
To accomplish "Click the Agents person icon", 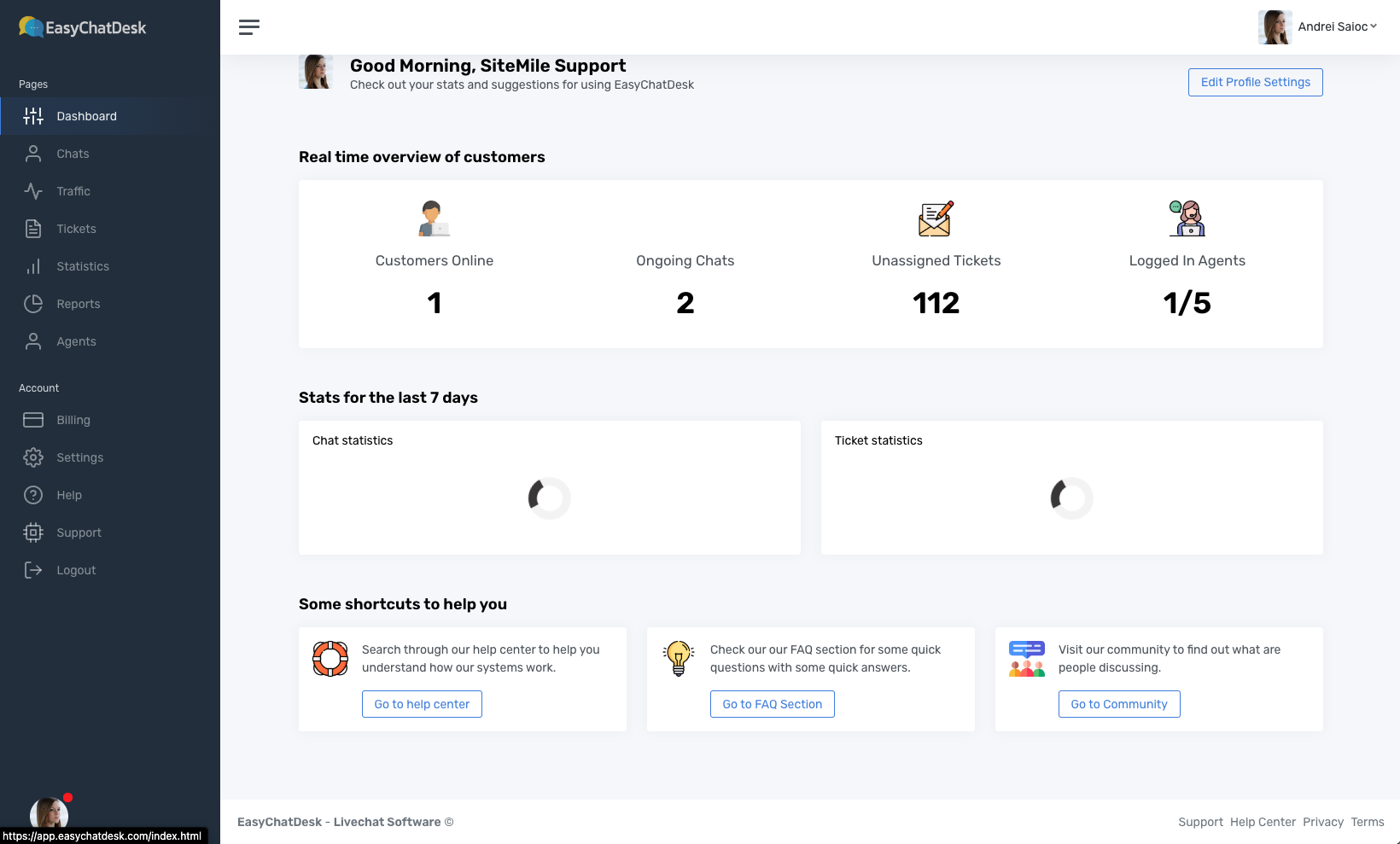I will click(33, 341).
